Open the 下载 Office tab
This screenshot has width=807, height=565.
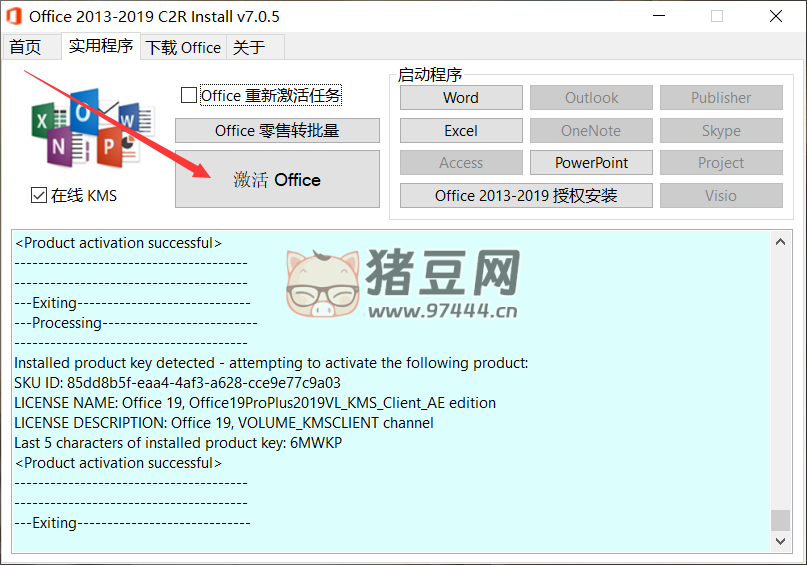[183, 48]
